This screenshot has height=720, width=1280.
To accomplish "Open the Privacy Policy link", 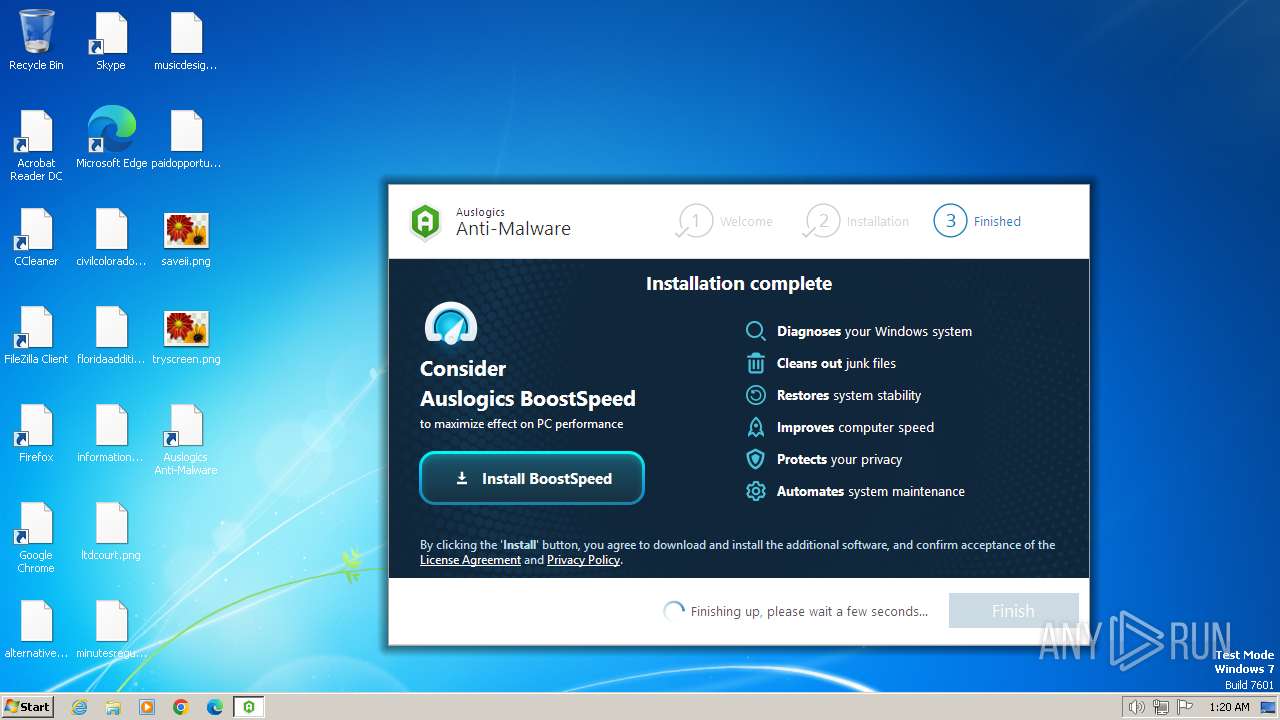I will [x=583, y=560].
